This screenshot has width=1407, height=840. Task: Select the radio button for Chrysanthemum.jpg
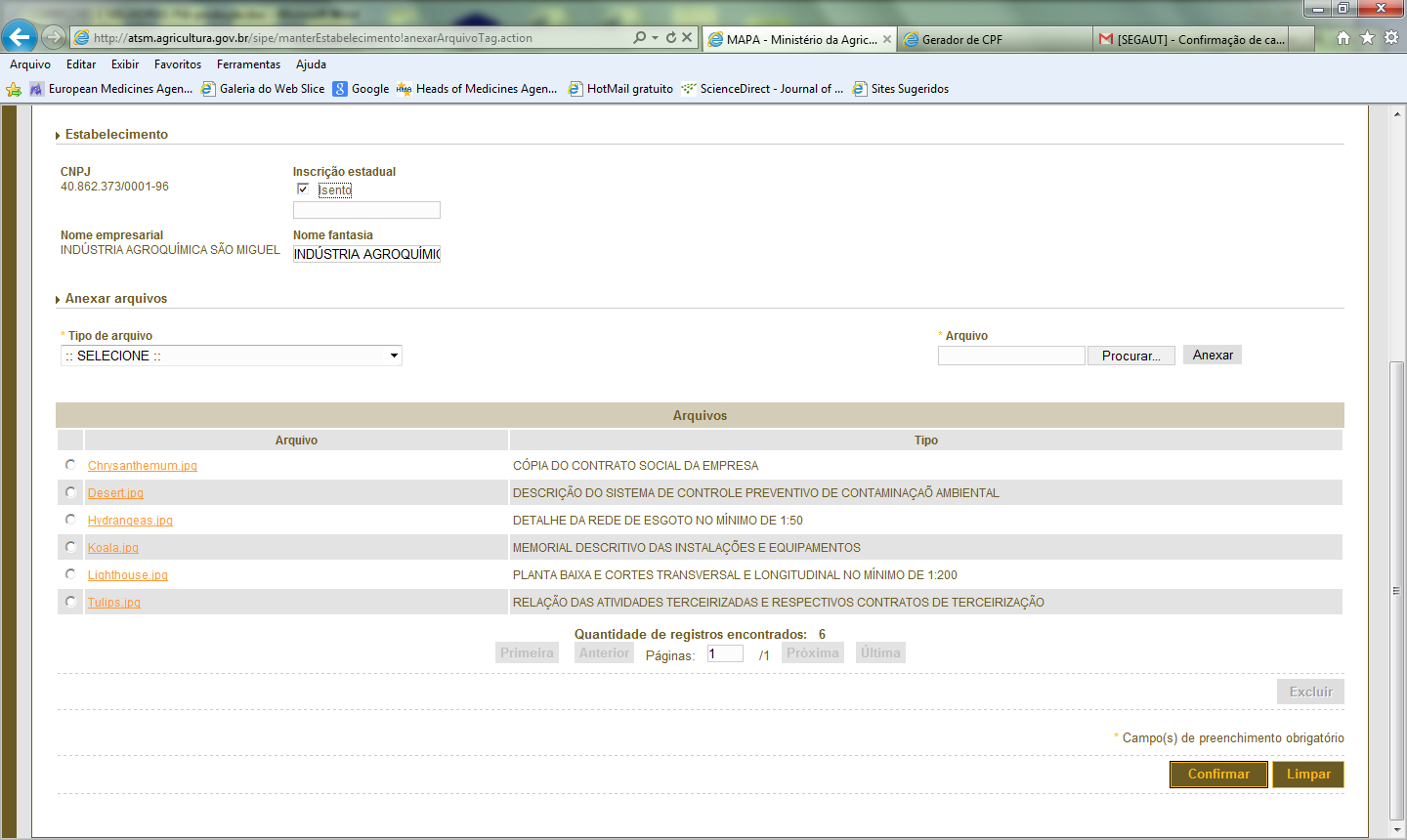[x=70, y=465]
